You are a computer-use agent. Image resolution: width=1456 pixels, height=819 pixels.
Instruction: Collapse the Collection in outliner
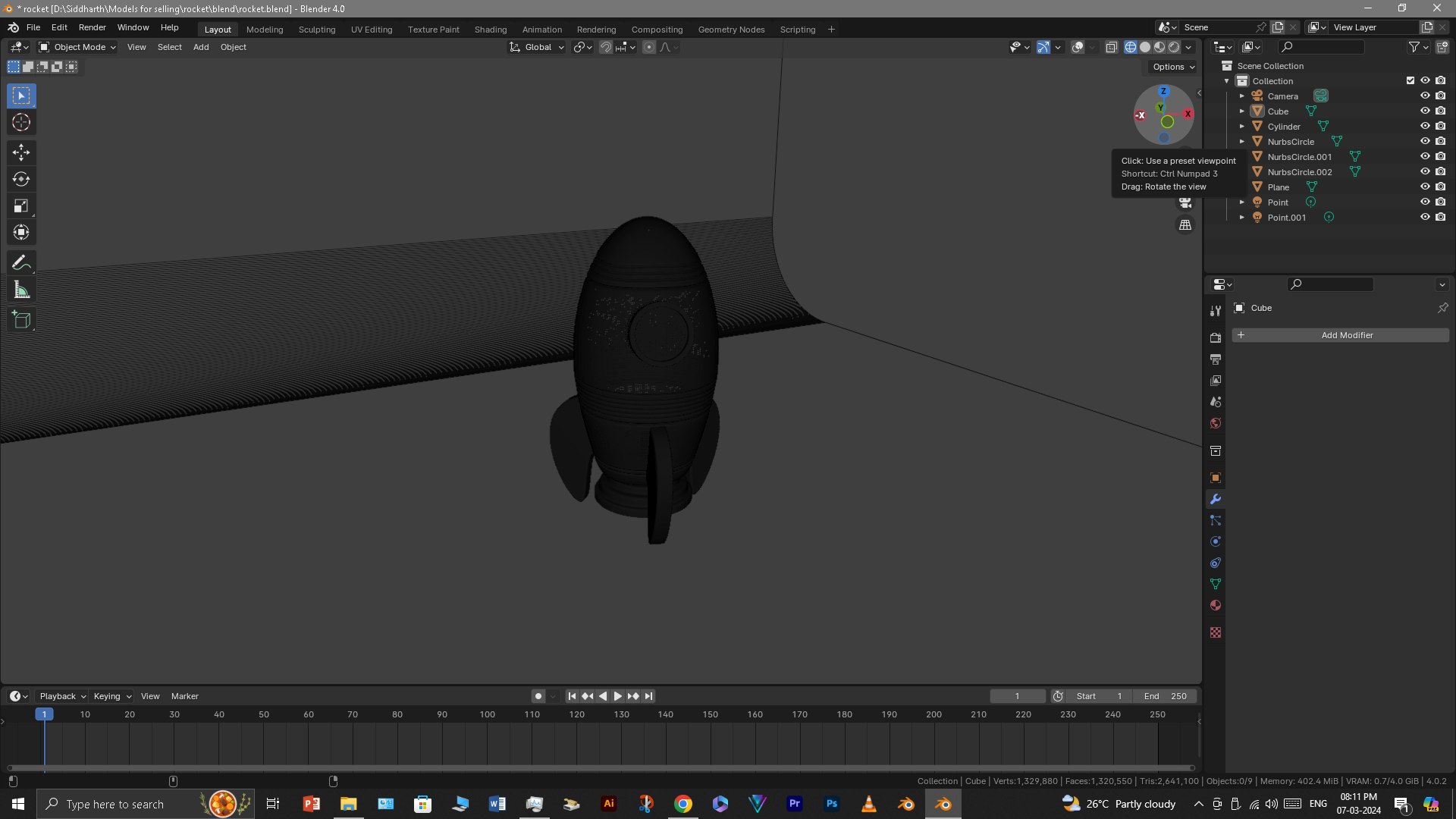pos(1227,81)
